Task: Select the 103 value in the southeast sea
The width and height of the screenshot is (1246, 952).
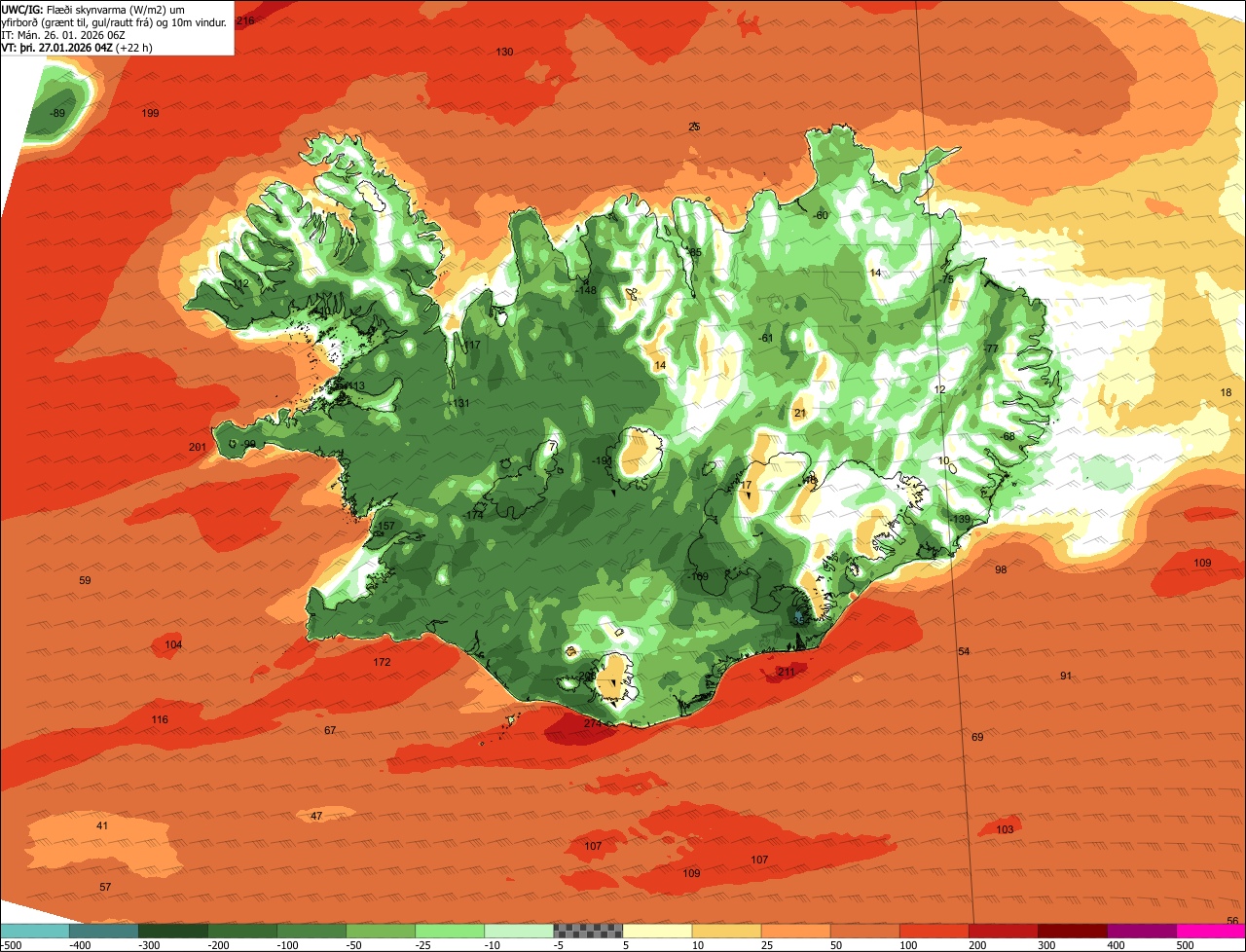Action: point(1005,829)
